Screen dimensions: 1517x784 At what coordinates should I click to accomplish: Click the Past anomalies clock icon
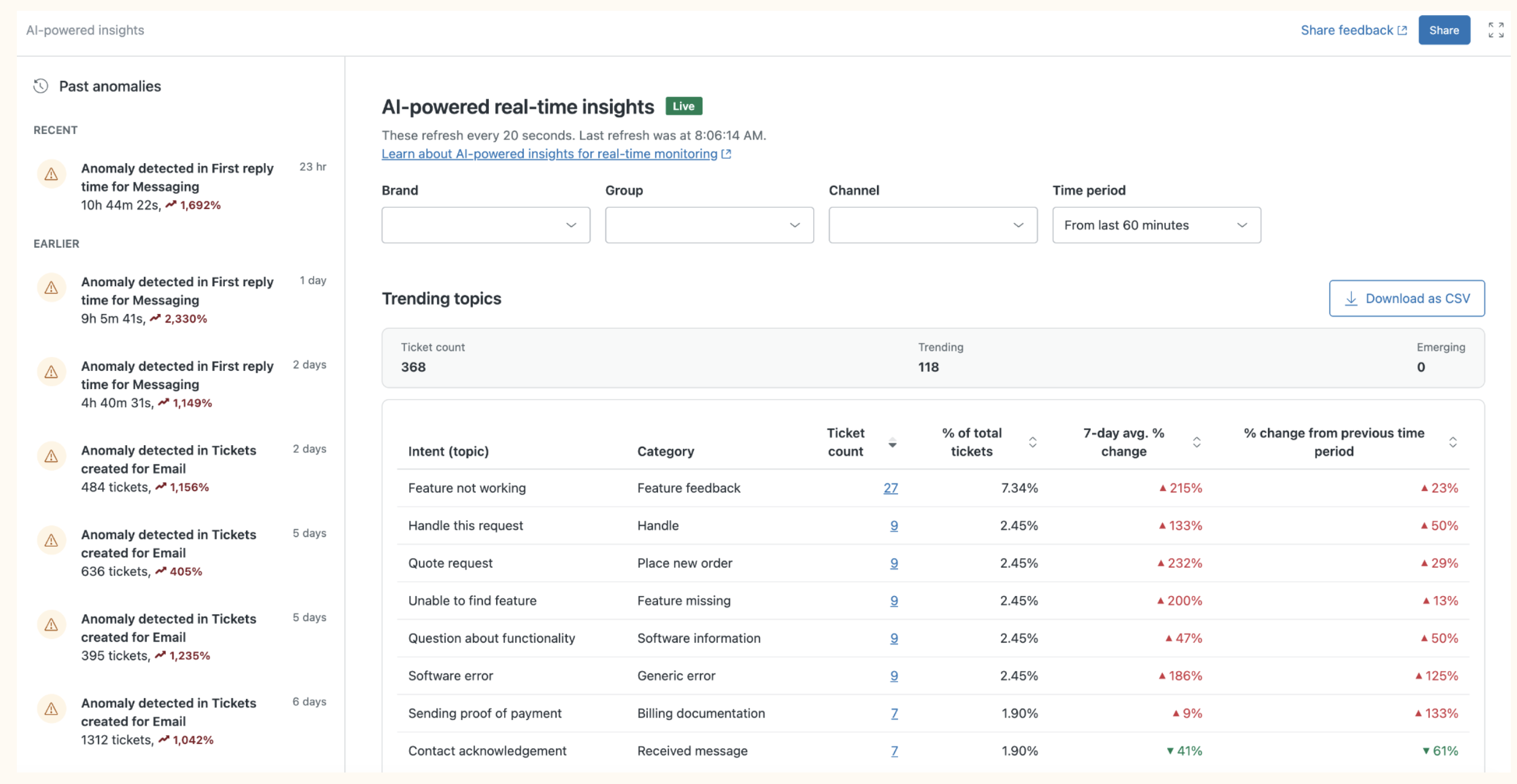pyautogui.click(x=40, y=86)
